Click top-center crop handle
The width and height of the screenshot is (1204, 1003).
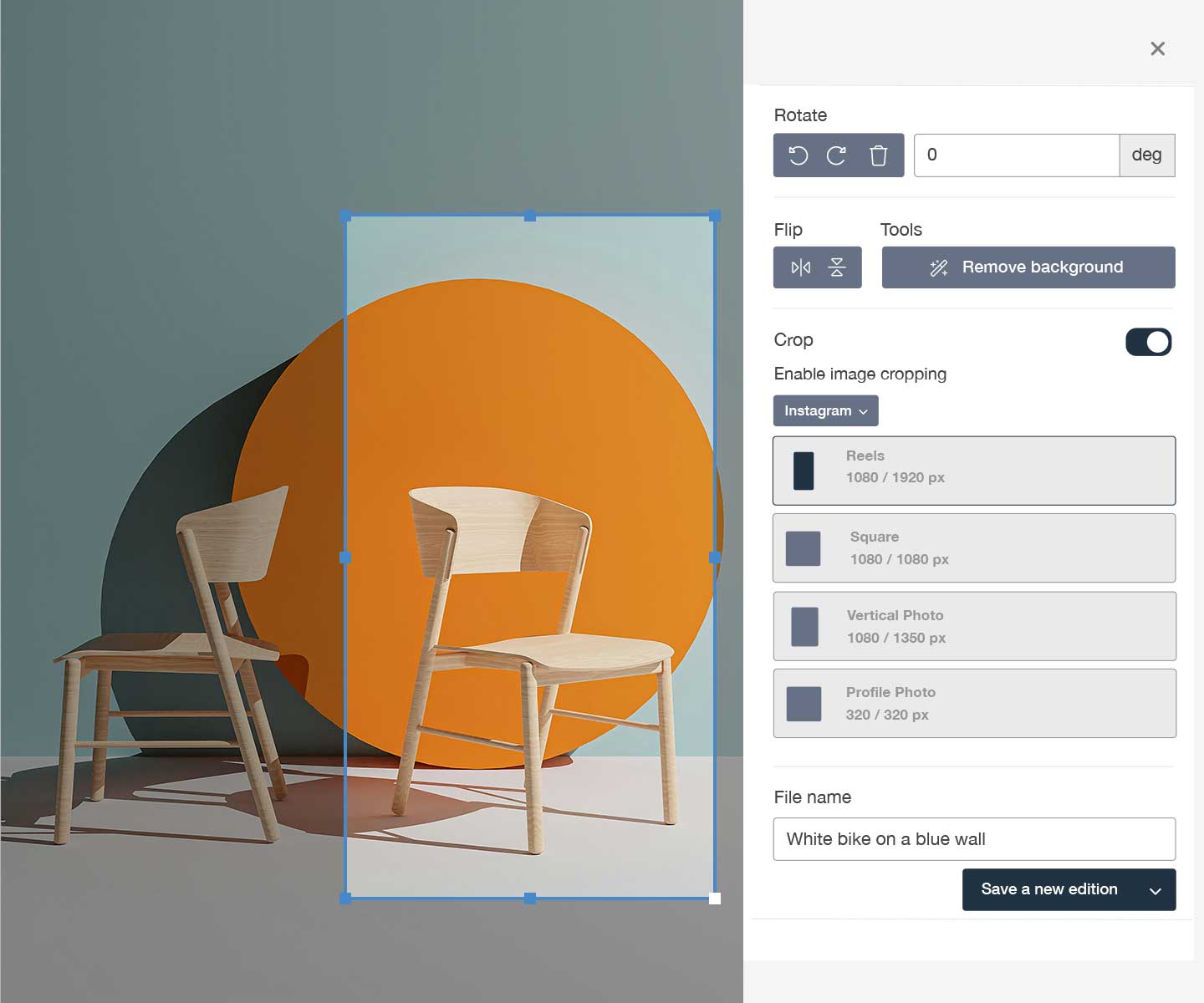click(530, 216)
